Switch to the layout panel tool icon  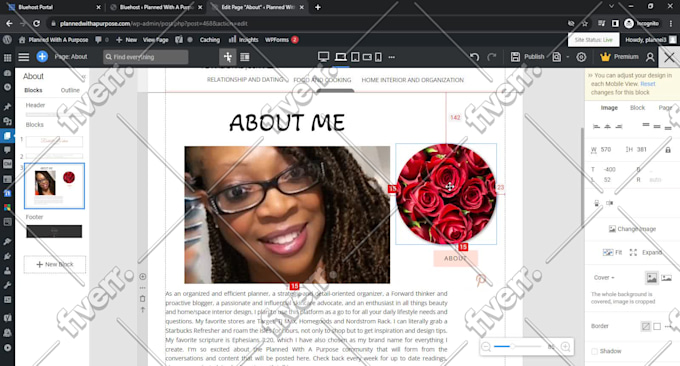(245, 57)
